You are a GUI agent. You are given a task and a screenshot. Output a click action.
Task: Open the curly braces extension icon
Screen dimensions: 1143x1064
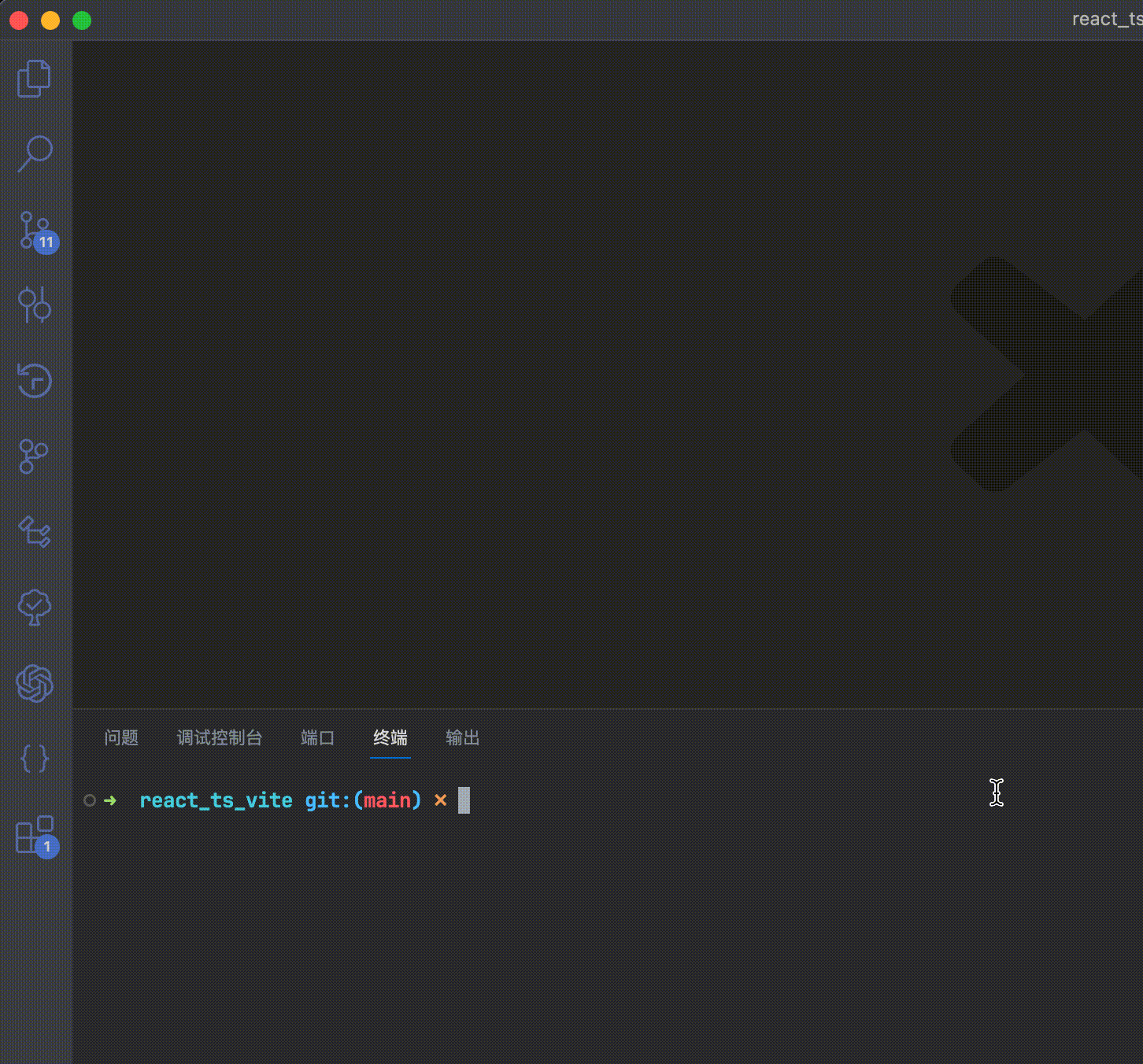34,759
